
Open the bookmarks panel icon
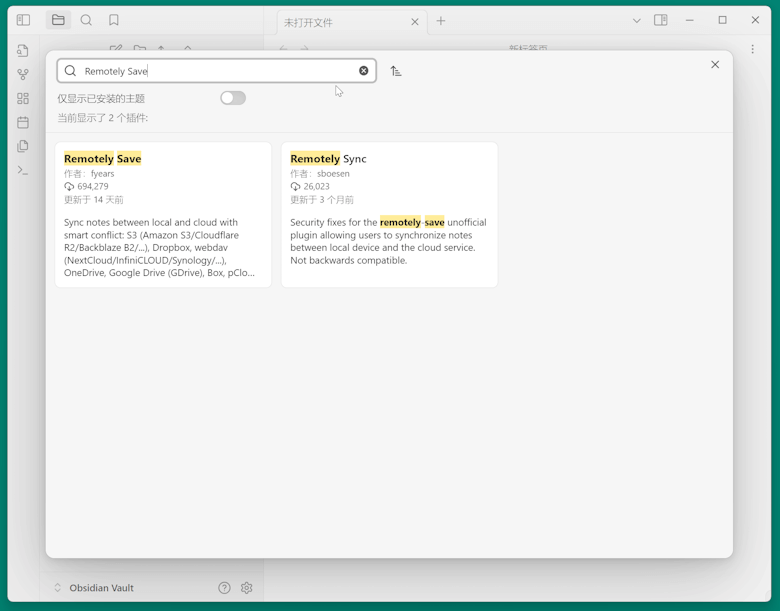tap(114, 20)
